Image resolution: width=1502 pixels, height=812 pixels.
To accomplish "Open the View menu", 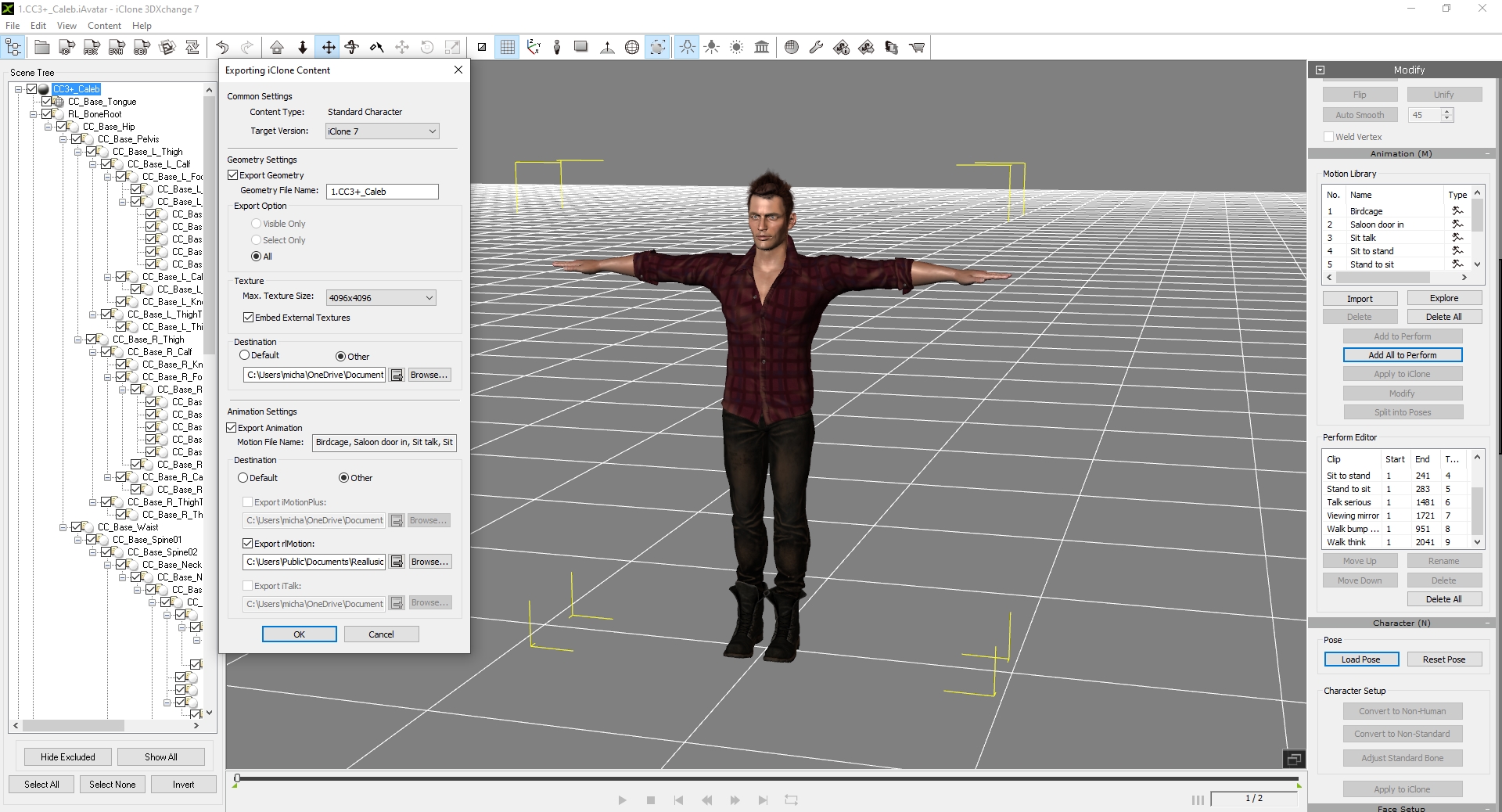I will point(67,26).
